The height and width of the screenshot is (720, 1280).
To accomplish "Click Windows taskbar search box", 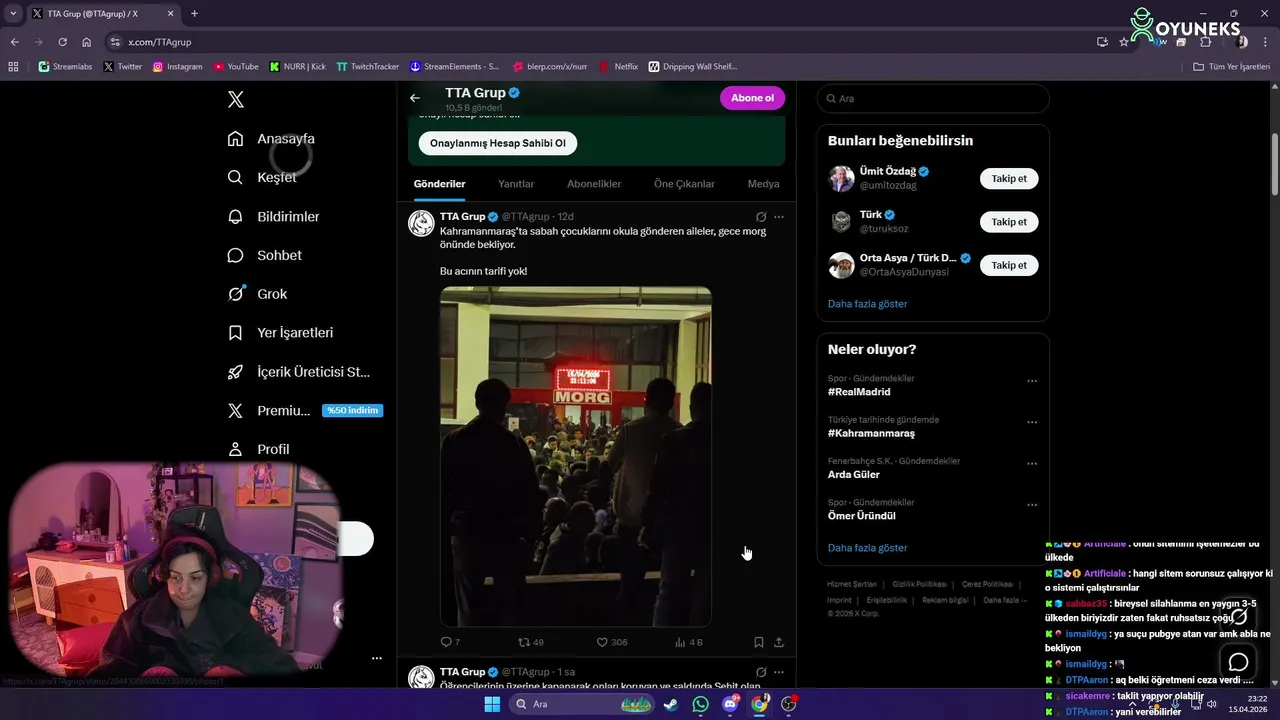I will point(584,704).
